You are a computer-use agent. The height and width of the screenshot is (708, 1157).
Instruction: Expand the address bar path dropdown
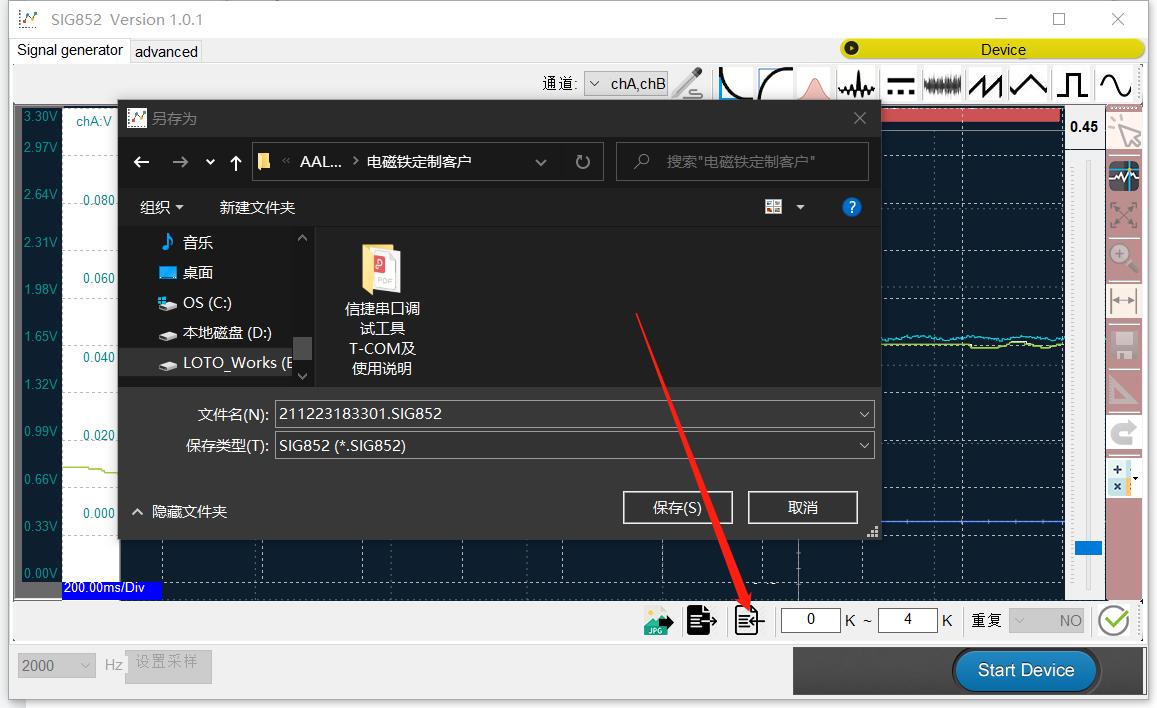click(x=541, y=162)
